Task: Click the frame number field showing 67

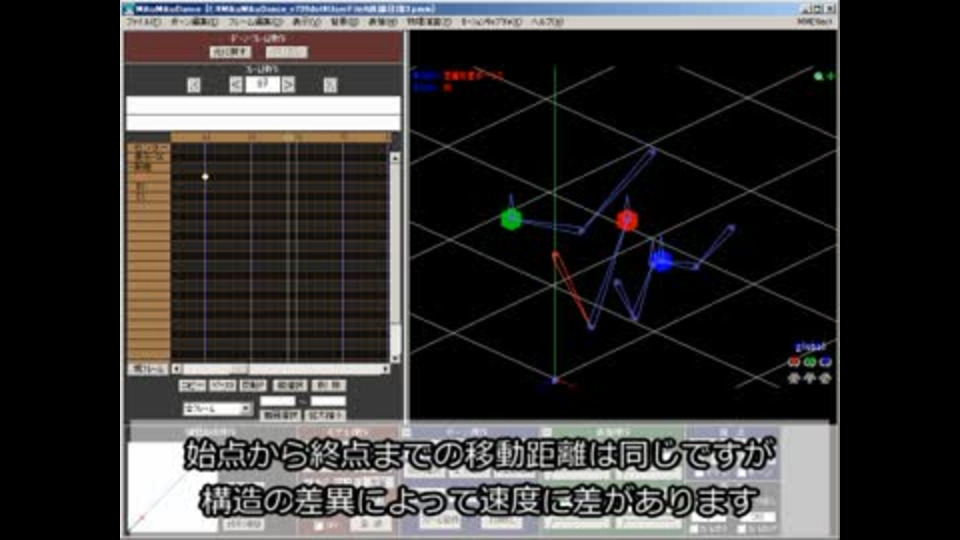Action: pos(262,84)
